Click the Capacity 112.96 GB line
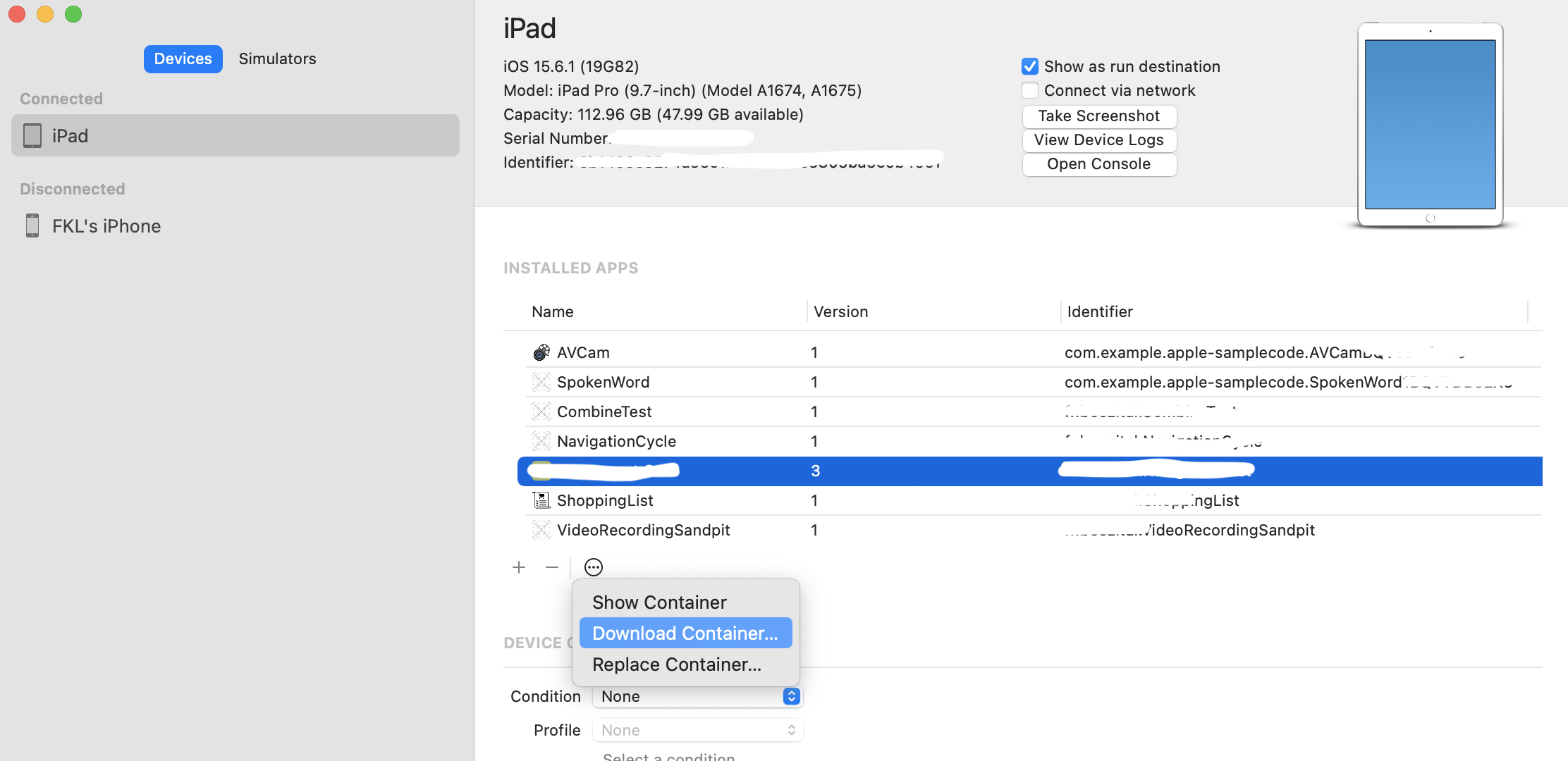The height and width of the screenshot is (761, 1568). point(654,114)
